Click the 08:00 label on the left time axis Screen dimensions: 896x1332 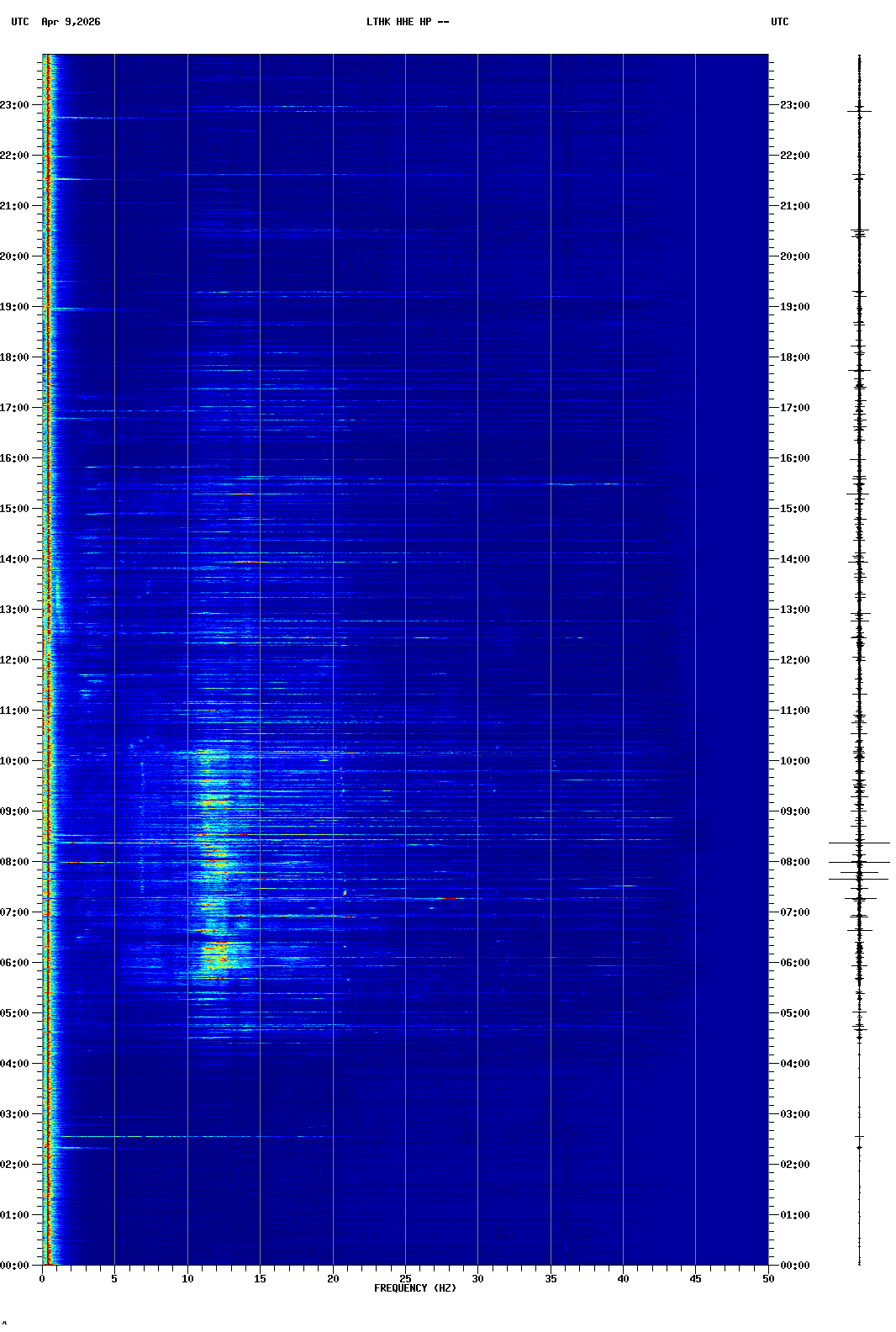click(14, 862)
